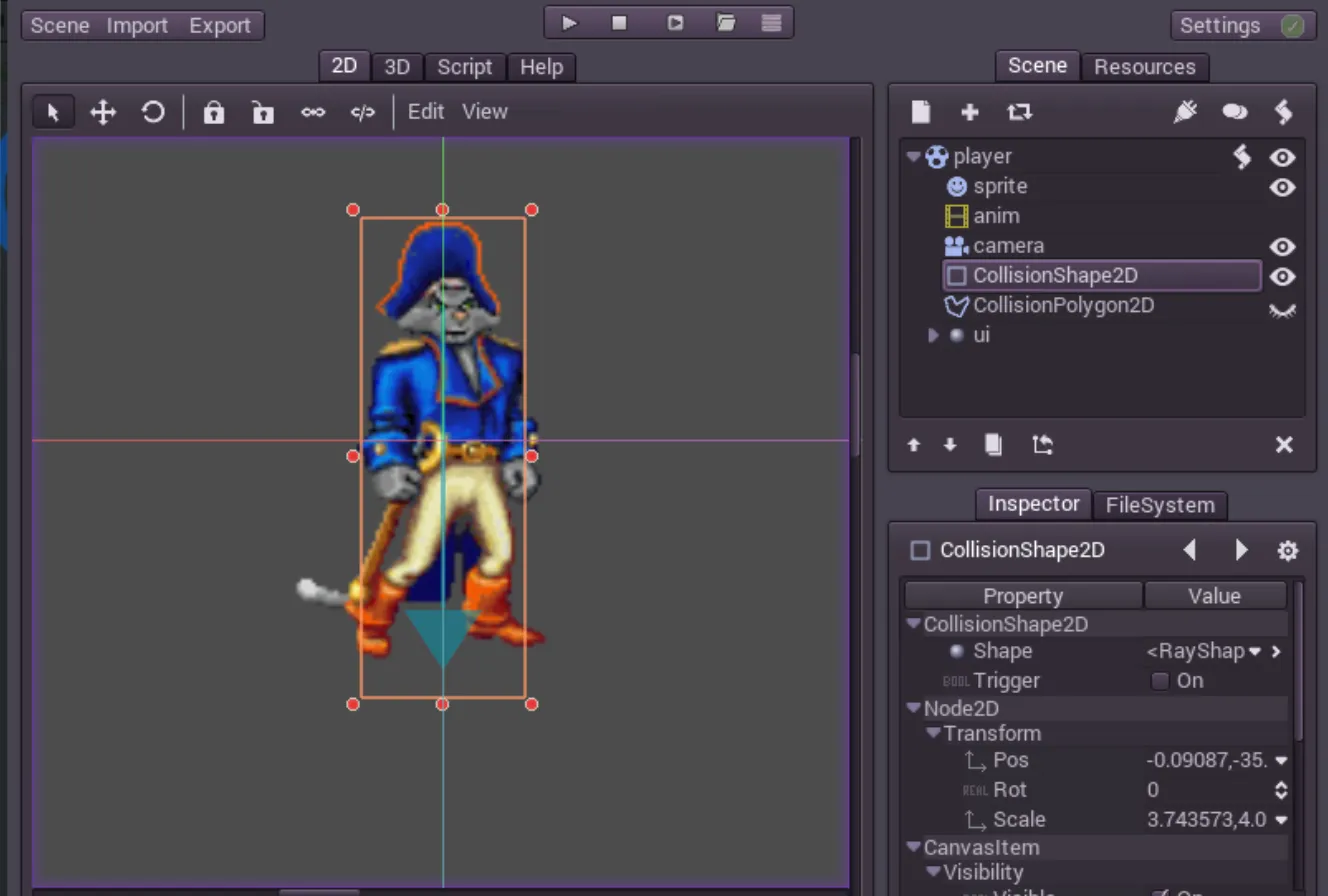Collapse the Transform property group
Viewport: 1328px width, 896px height.
click(933, 733)
